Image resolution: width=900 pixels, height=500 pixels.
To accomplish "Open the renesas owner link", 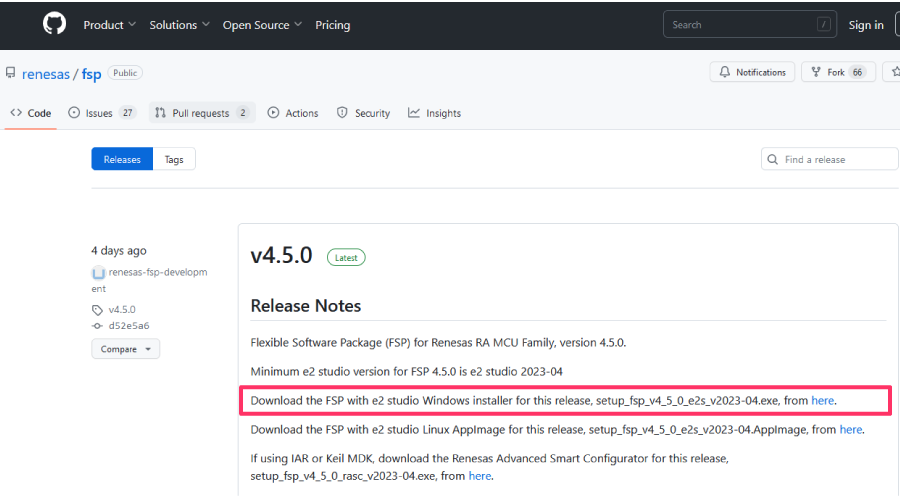I will pyautogui.click(x=46, y=74).
